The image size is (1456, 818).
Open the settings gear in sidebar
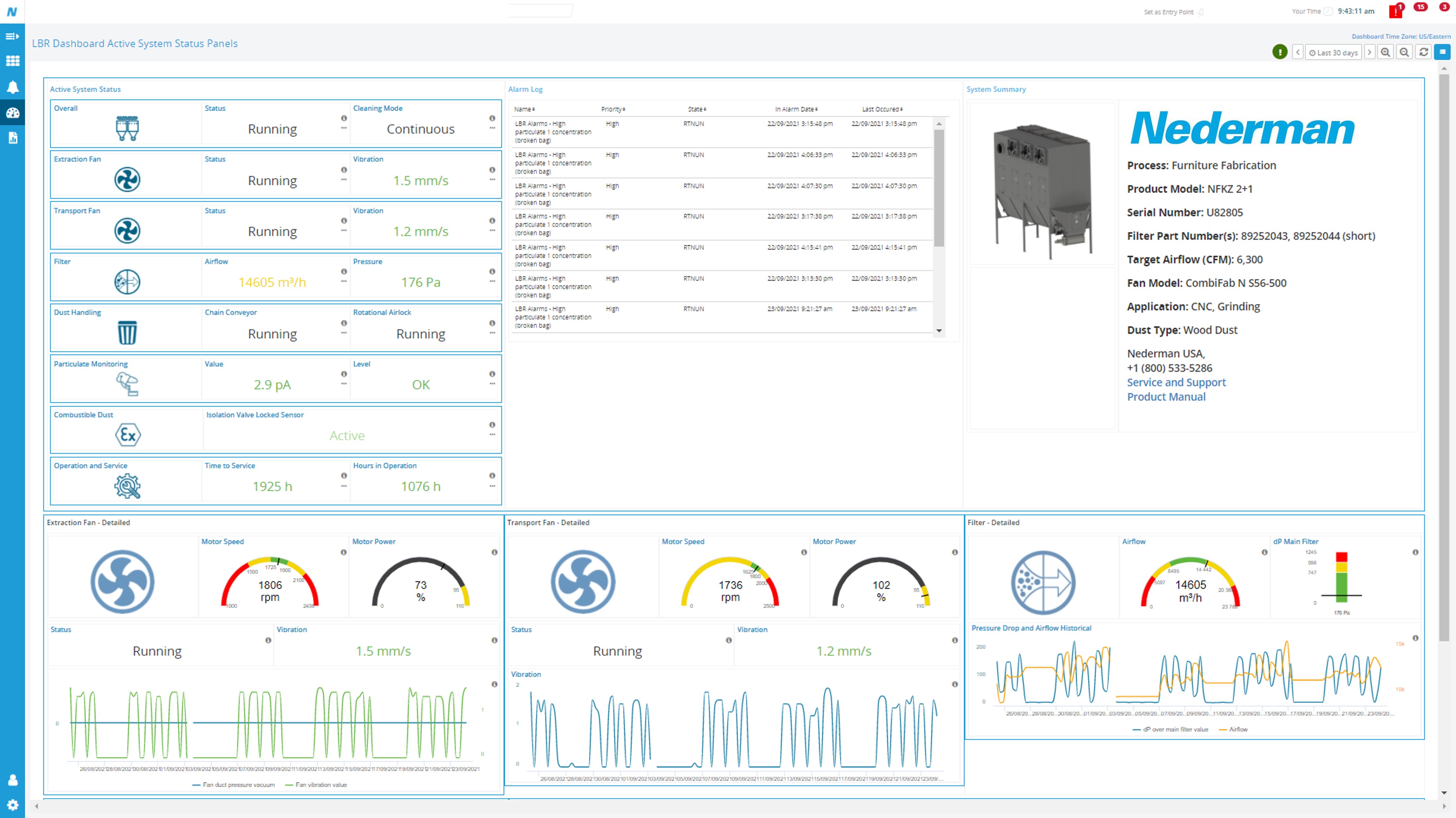(13, 804)
